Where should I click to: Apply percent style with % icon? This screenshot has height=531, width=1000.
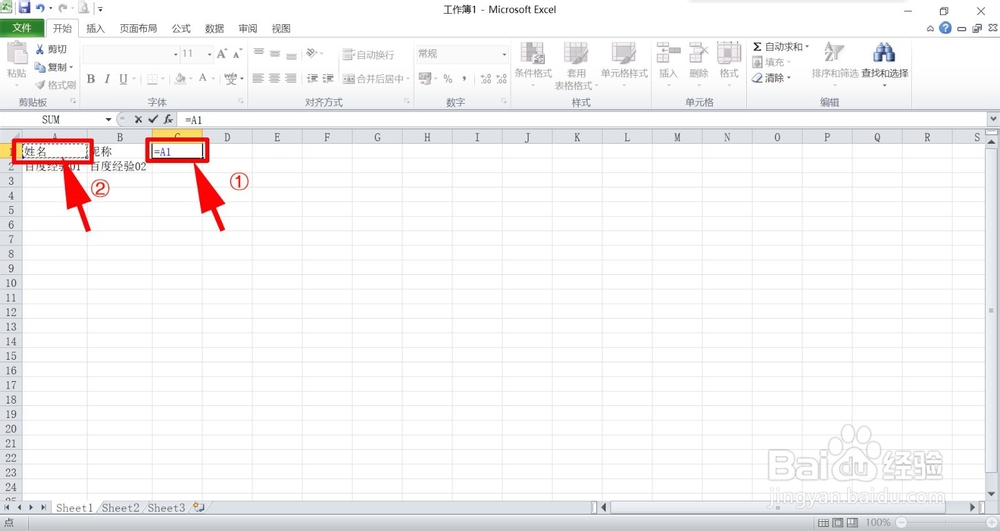(x=448, y=79)
